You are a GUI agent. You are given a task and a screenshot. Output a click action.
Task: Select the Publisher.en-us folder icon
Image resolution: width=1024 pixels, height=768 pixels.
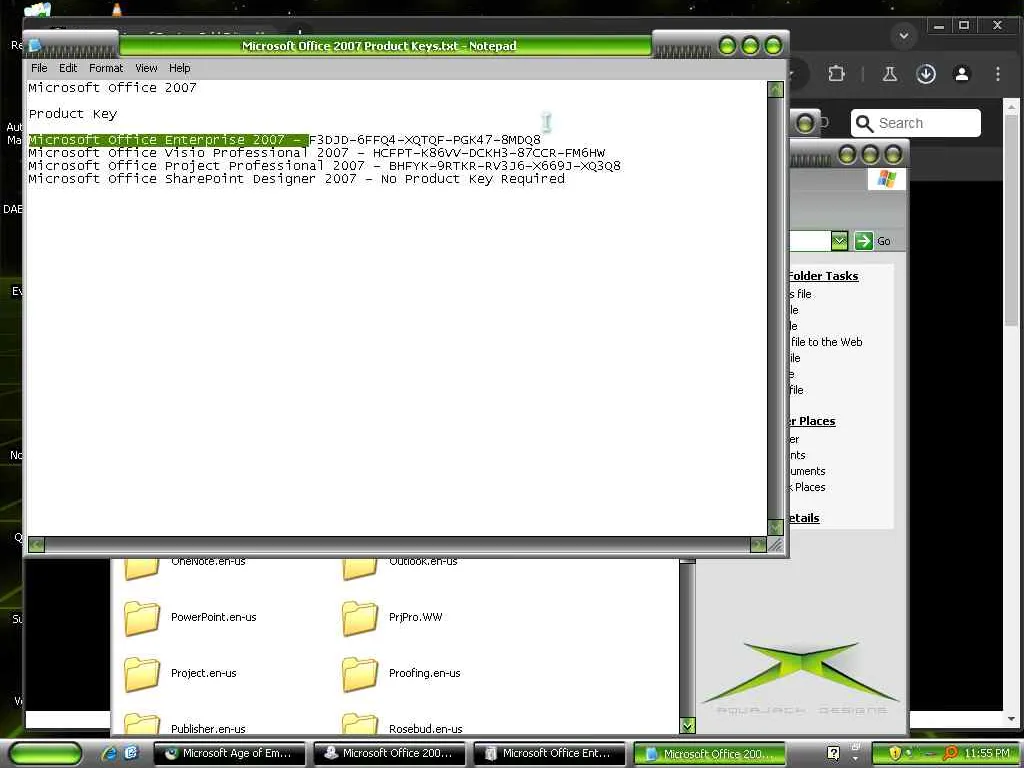tap(142, 724)
